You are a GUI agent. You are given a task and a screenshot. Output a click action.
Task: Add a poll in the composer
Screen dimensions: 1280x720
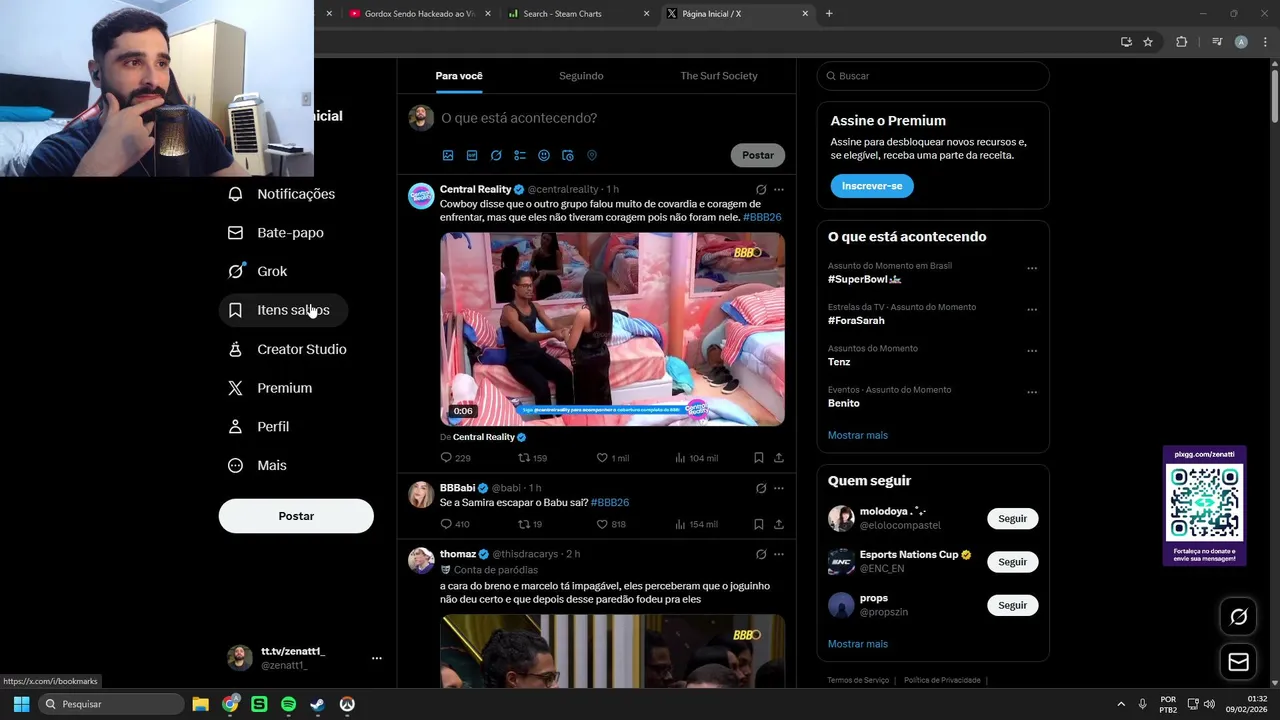point(520,155)
